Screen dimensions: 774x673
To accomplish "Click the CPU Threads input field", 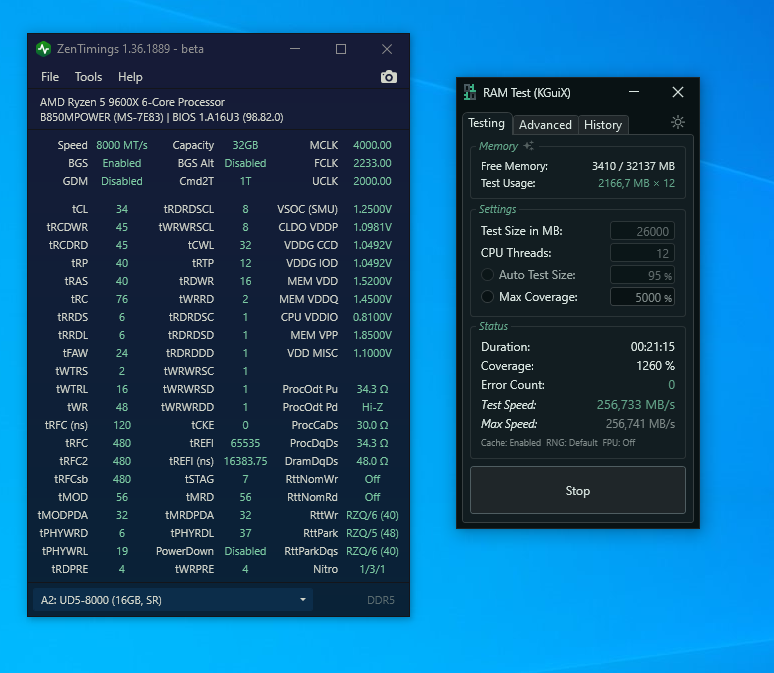I will pyautogui.click(x=642, y=253).
